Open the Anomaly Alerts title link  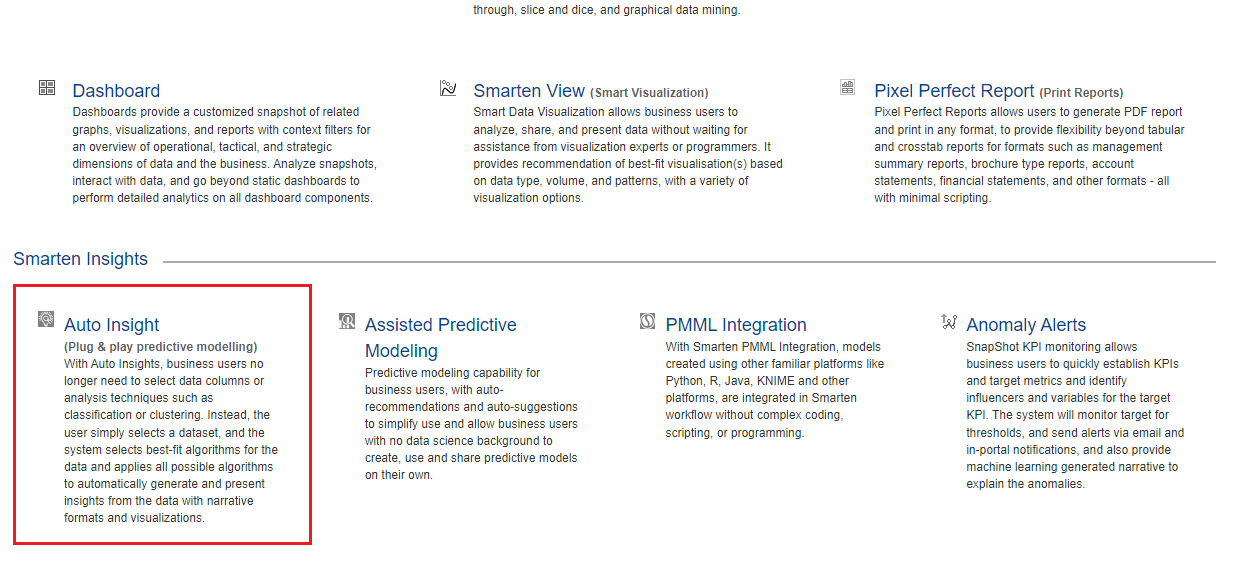[1026, 325]
